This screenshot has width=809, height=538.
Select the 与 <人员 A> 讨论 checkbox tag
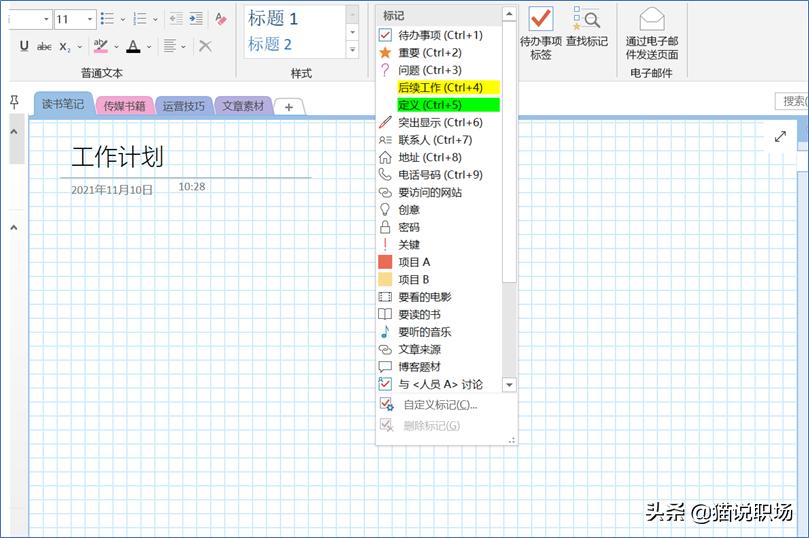click(x=439, y=384)
